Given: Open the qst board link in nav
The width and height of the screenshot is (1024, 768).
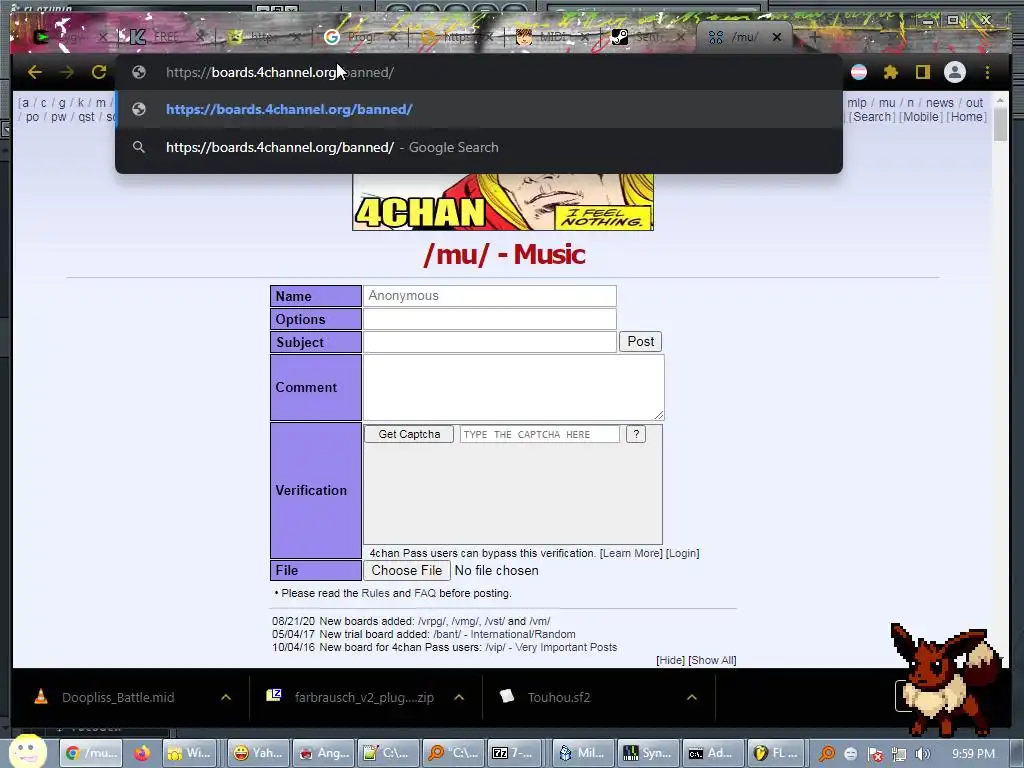Looking at the screenshot, I should [86, 117].
